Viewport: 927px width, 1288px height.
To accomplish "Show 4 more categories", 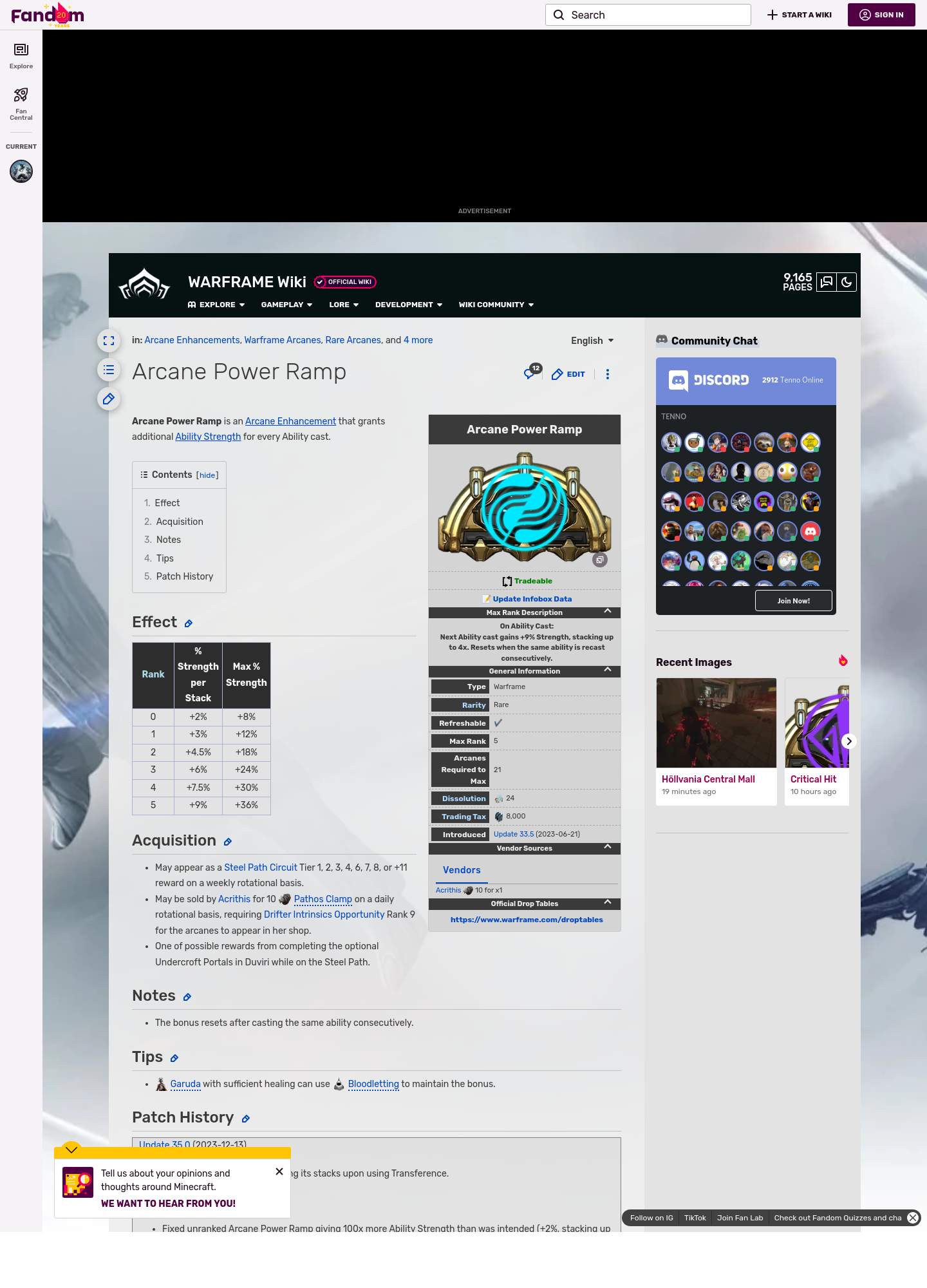I will tap(418, 340).
